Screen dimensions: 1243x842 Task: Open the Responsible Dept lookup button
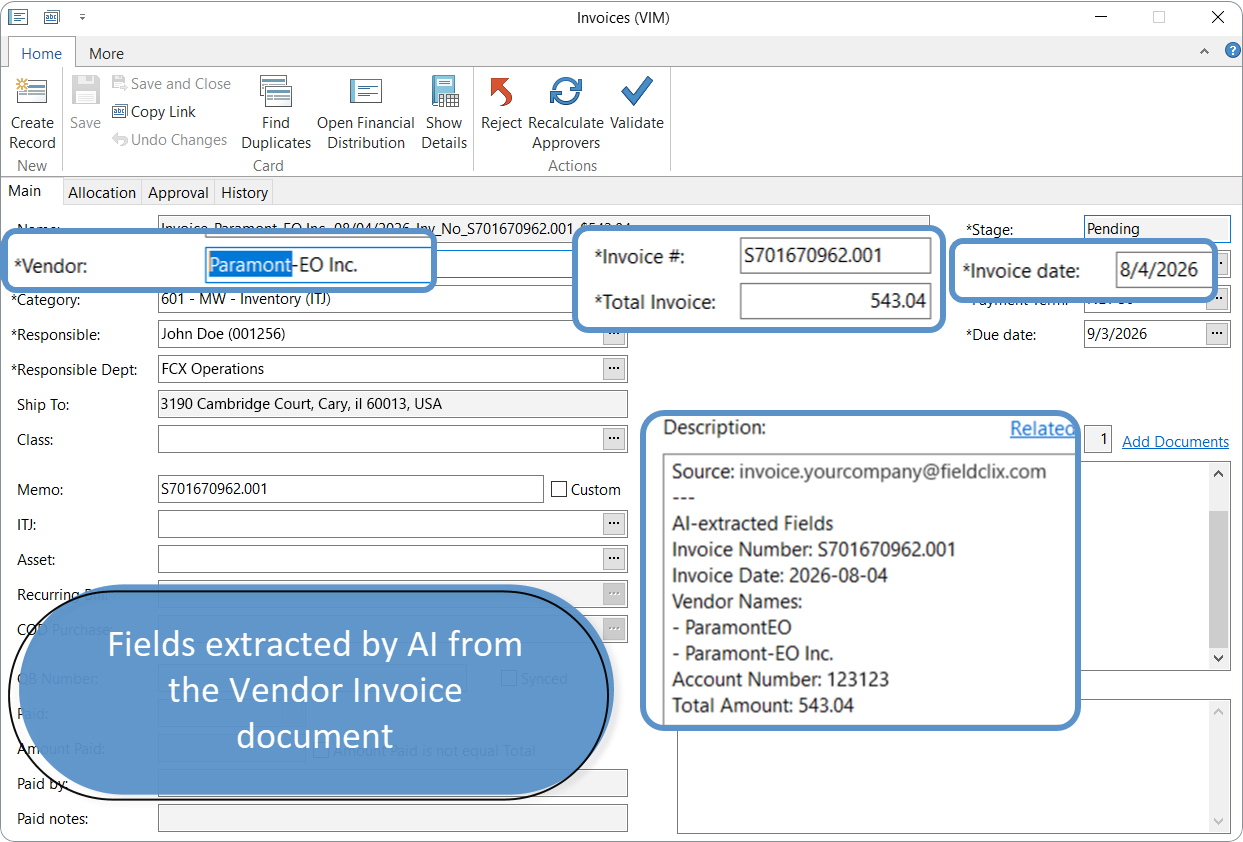(x=614, y=369)
